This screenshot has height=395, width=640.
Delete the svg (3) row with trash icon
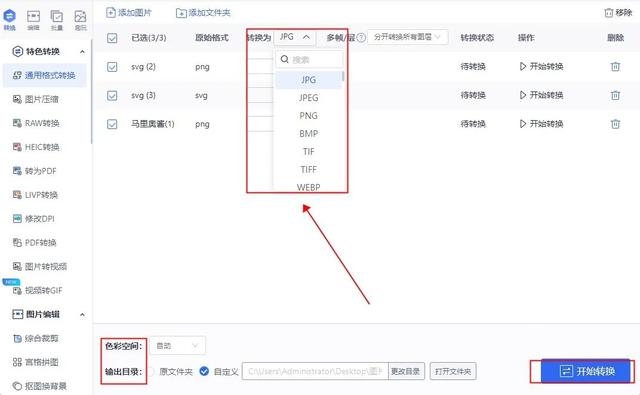click(615, 95)
